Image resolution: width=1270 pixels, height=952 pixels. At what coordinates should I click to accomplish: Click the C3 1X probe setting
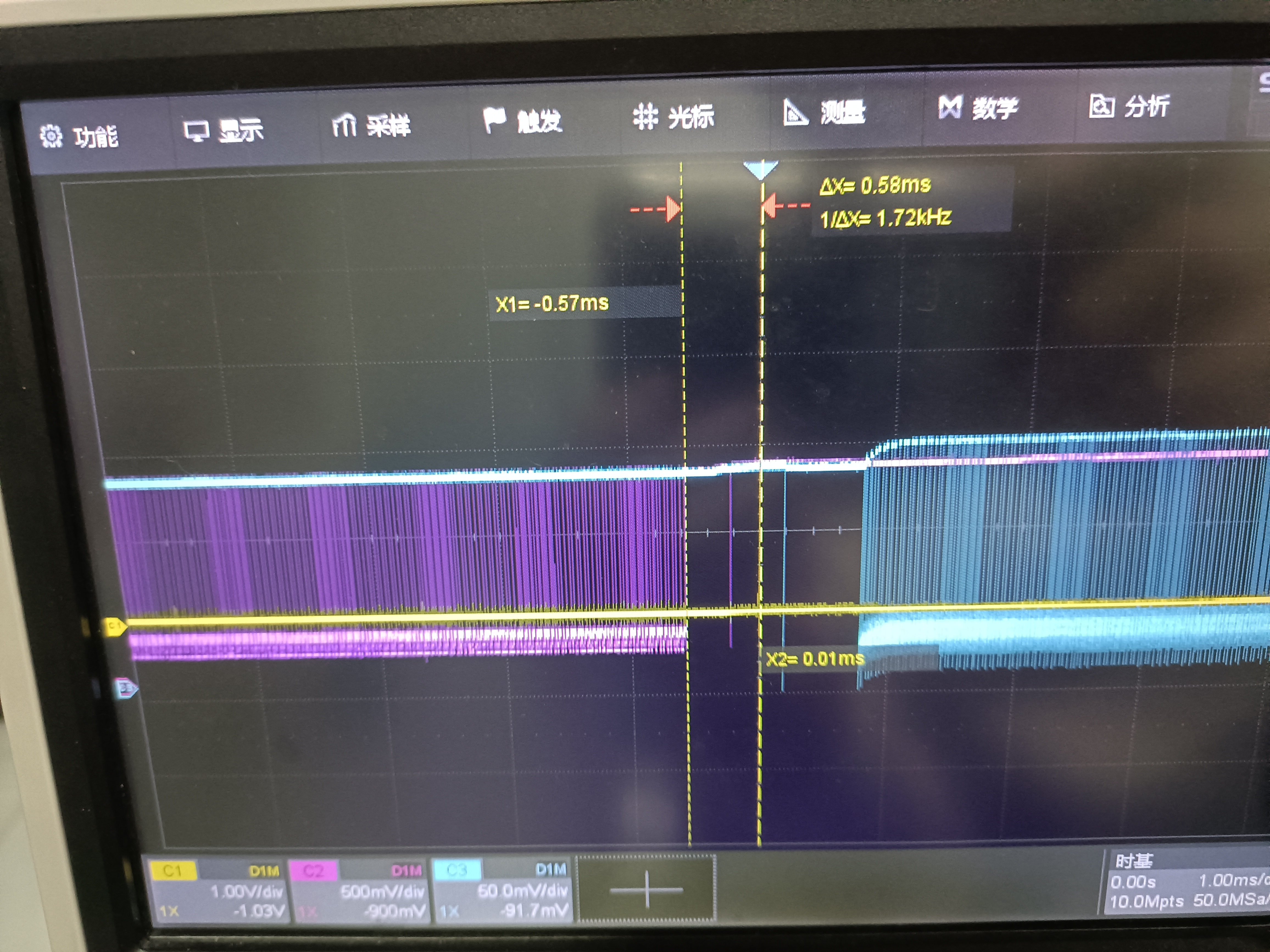pos(449,911)
